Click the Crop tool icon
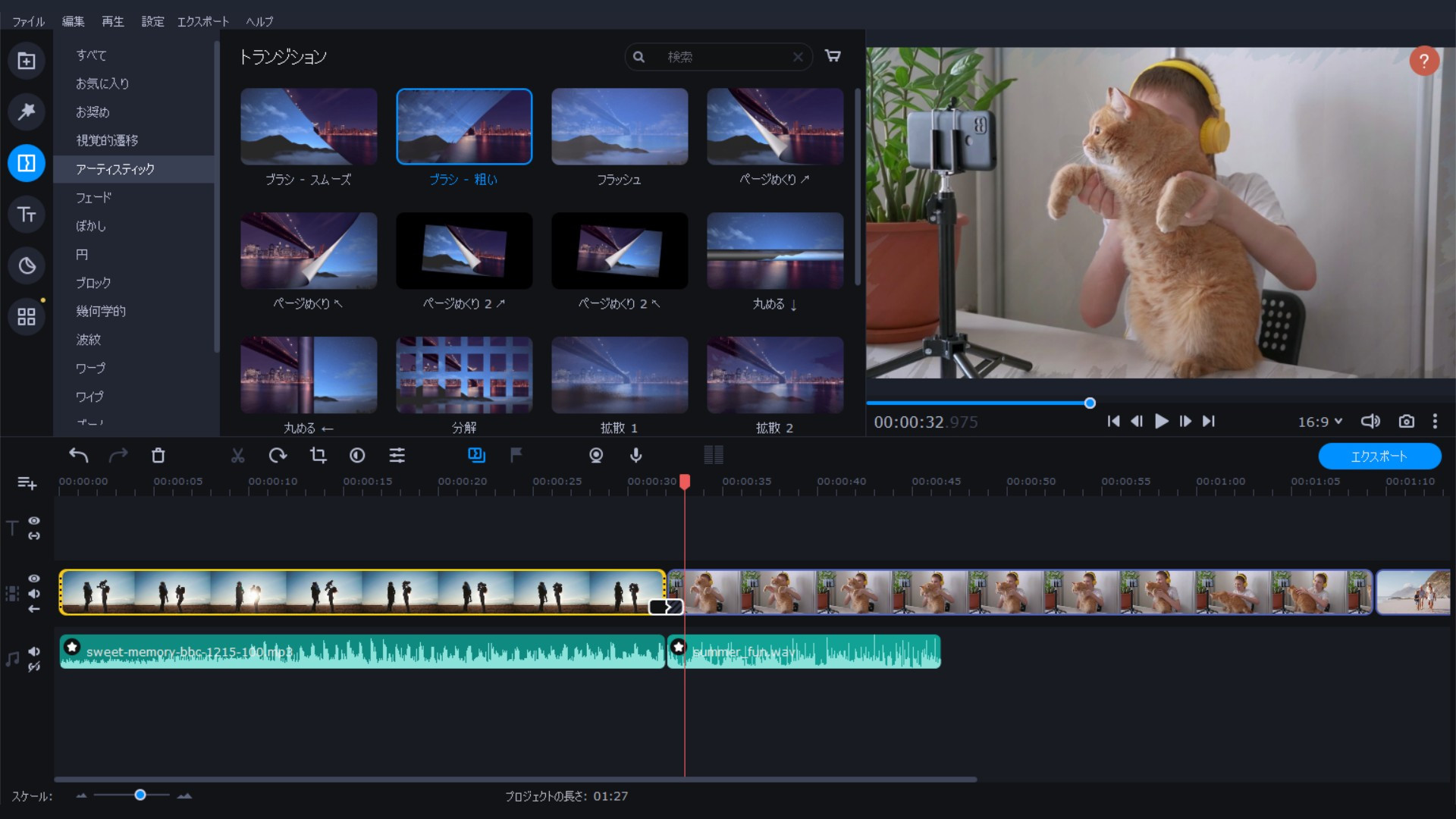1456x819 pixels. point(318,455)
